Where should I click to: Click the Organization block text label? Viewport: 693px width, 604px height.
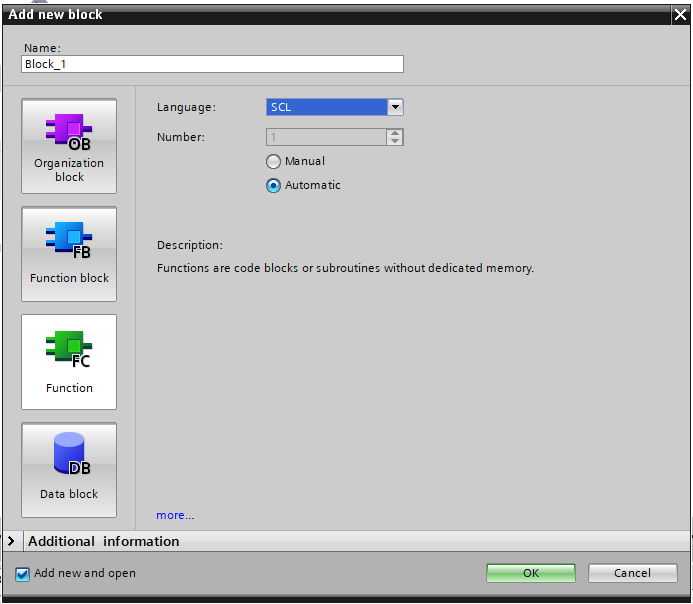point(69,170)
